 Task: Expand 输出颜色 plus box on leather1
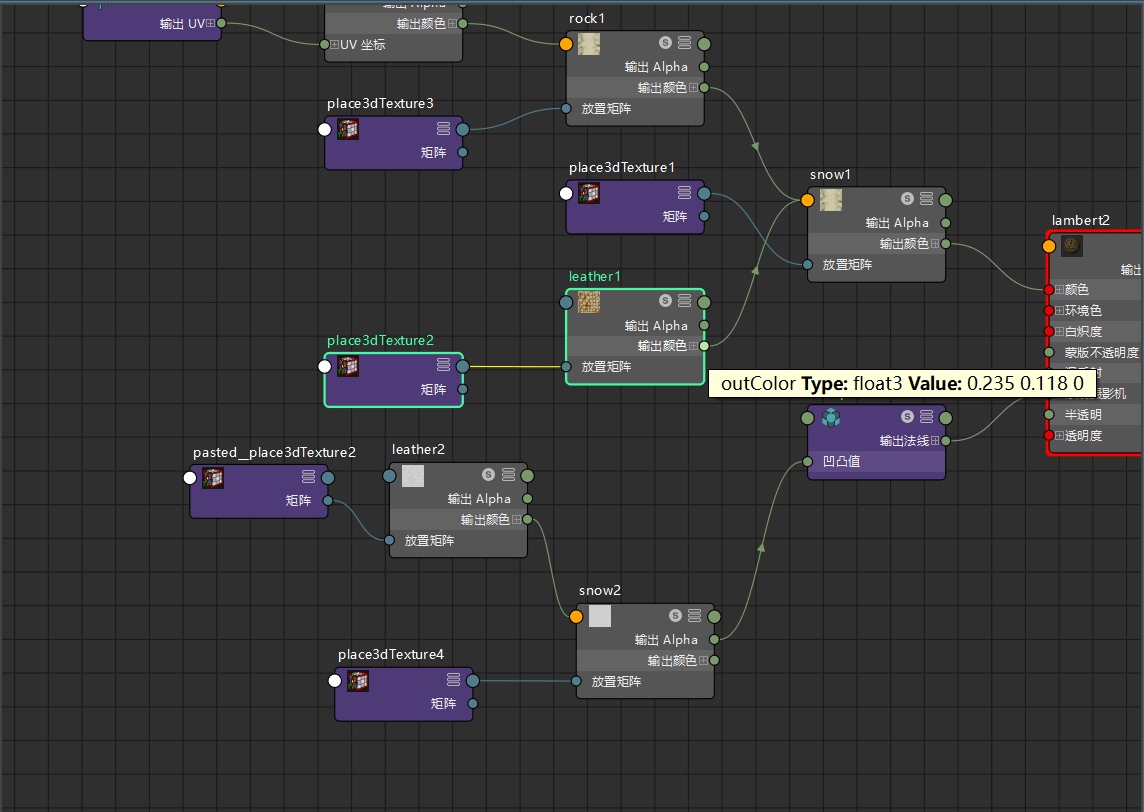tap(693, 346)
